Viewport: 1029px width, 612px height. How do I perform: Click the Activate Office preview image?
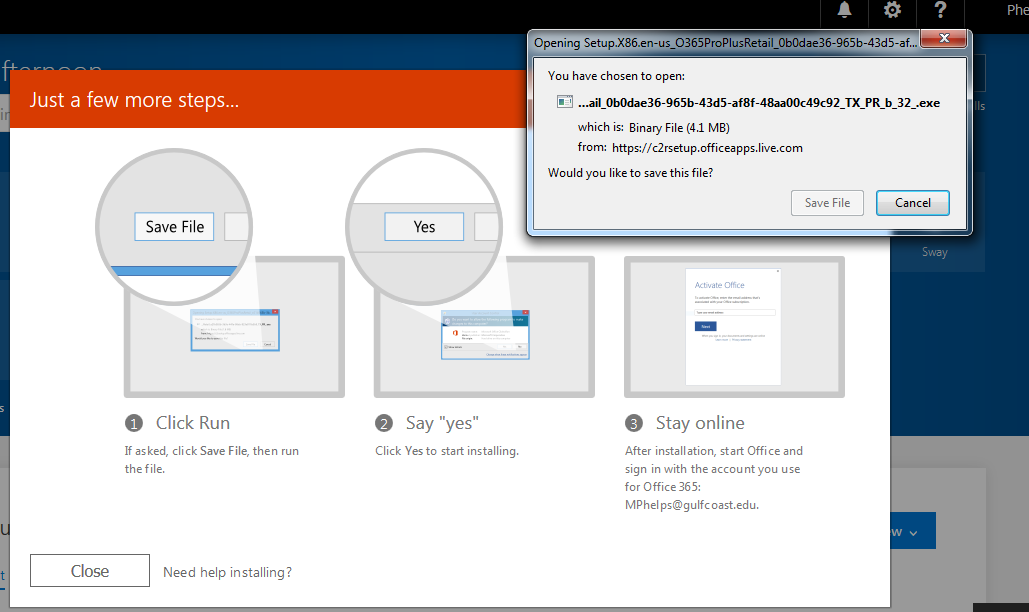tap(734, 326)
